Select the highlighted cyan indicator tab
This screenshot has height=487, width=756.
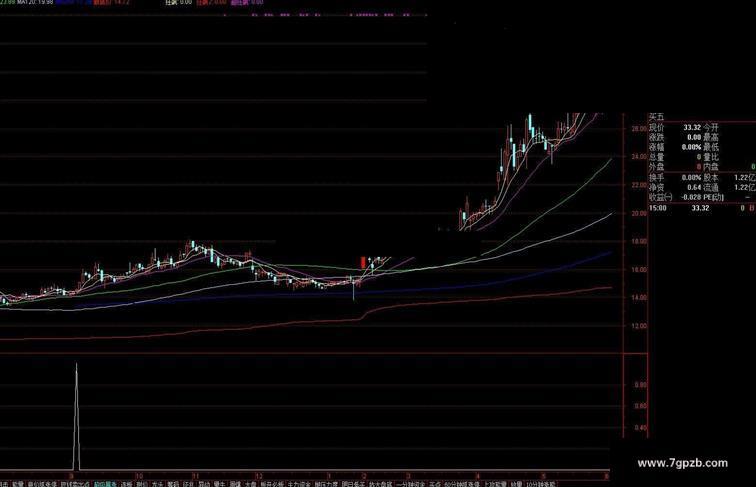pos(105,484)
